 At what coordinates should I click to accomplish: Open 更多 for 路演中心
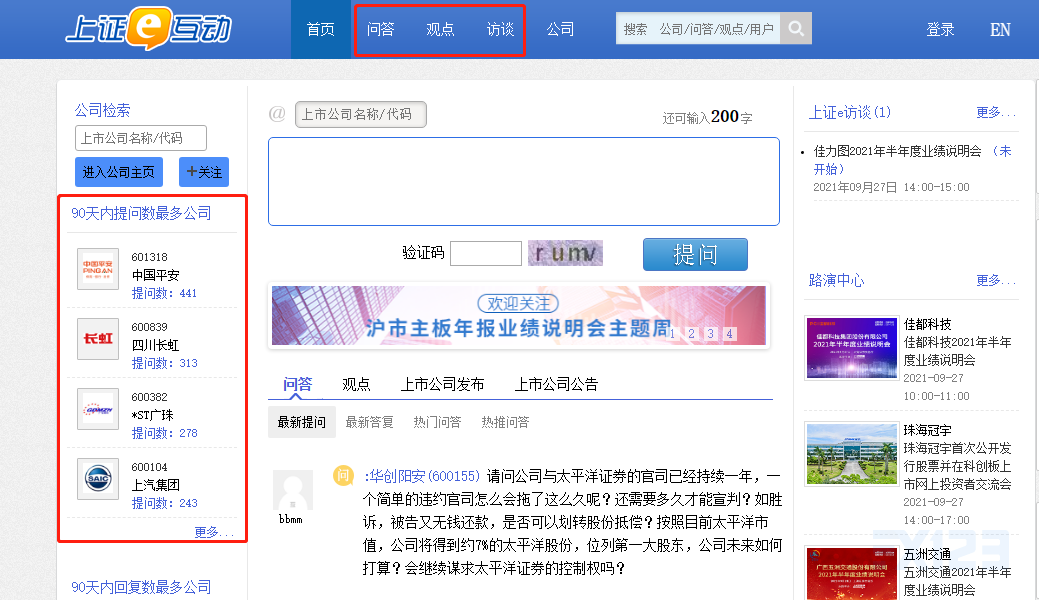point(996,280)
